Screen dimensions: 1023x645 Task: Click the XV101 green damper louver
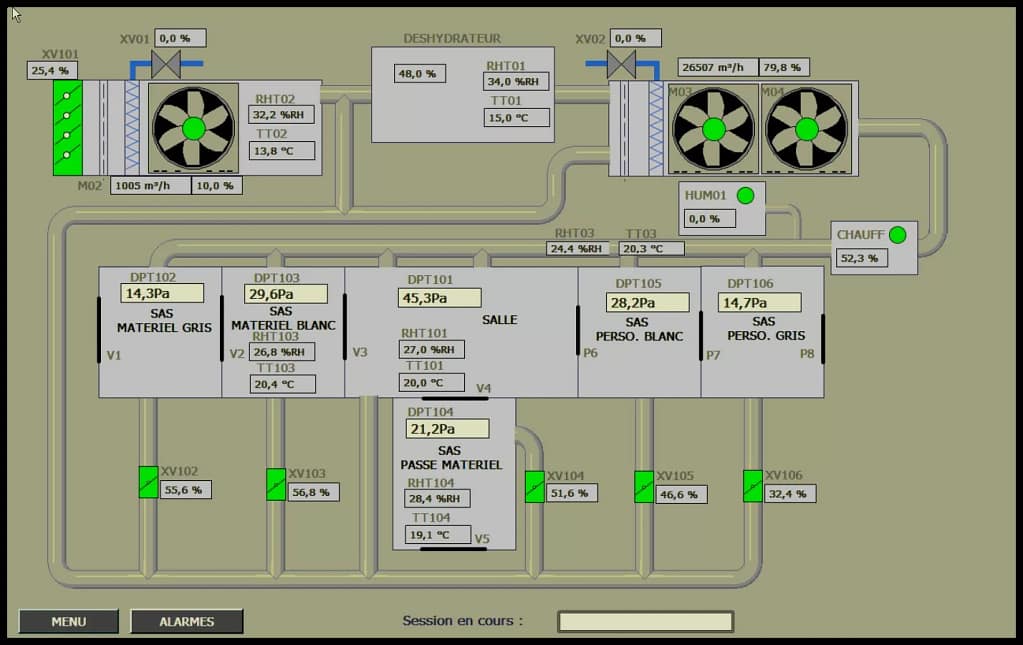(67, 128)
